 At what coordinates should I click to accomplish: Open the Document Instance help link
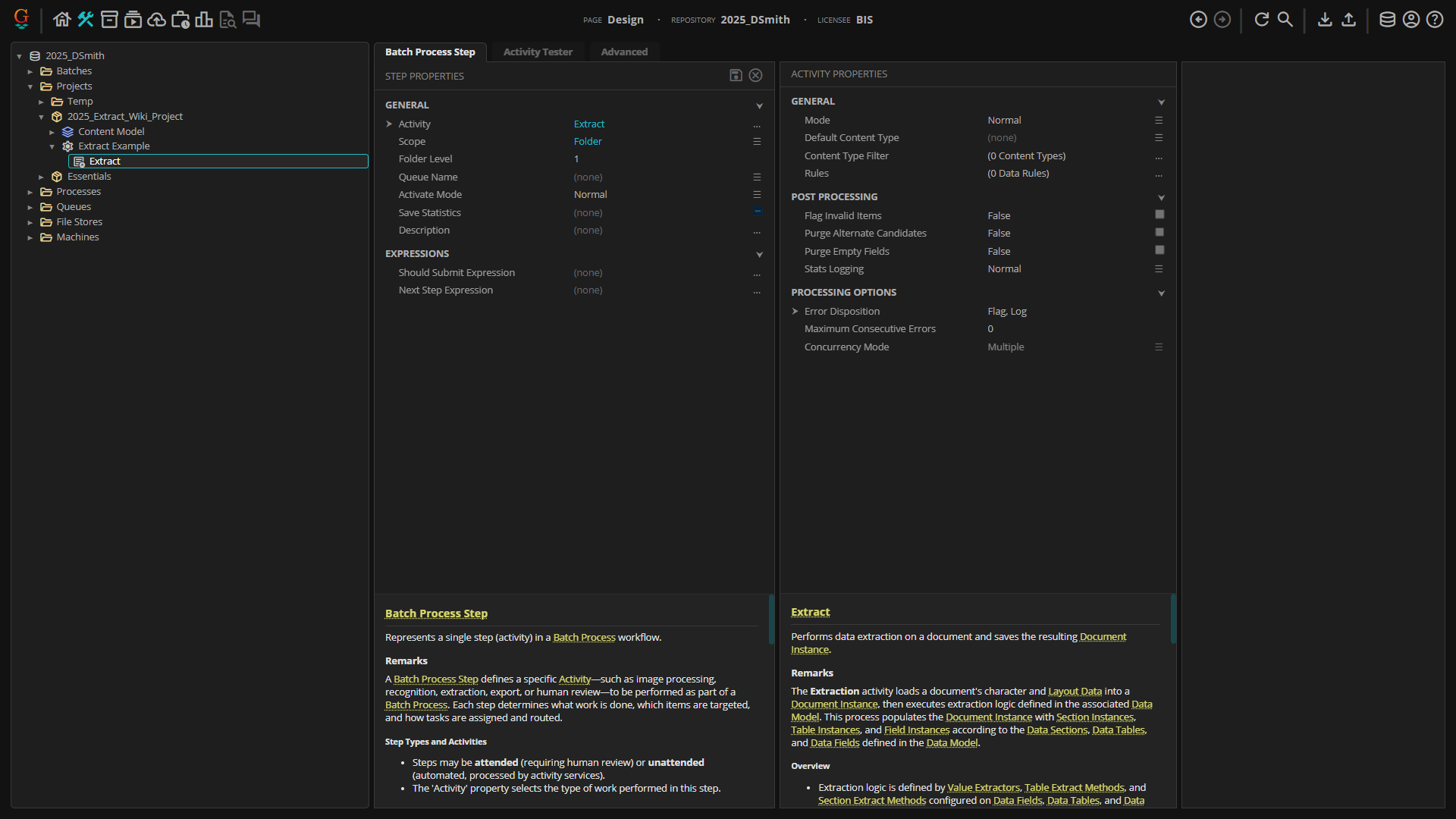click(1103, 636)
